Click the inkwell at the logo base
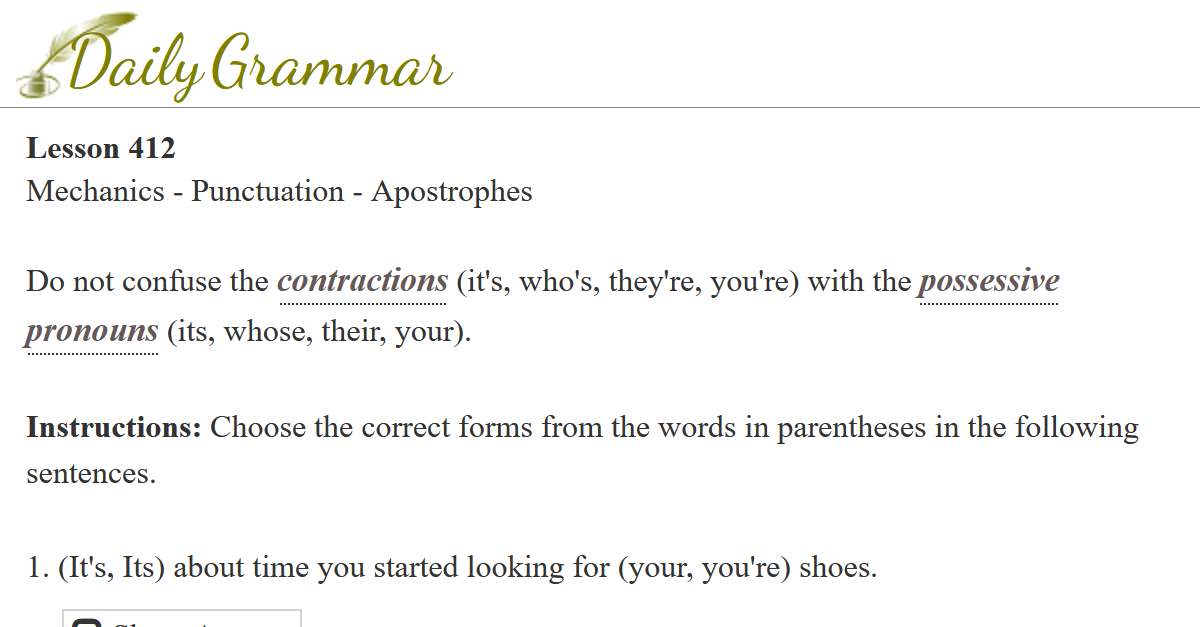This screenshot has height=627, width=1200. pyautogui.click(x=36, y=82)
